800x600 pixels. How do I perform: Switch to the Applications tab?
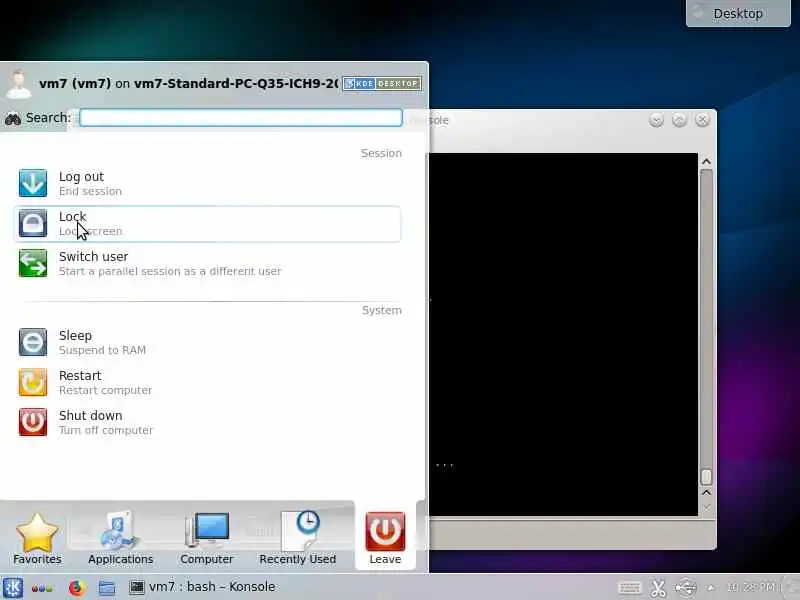click(120, 538)
